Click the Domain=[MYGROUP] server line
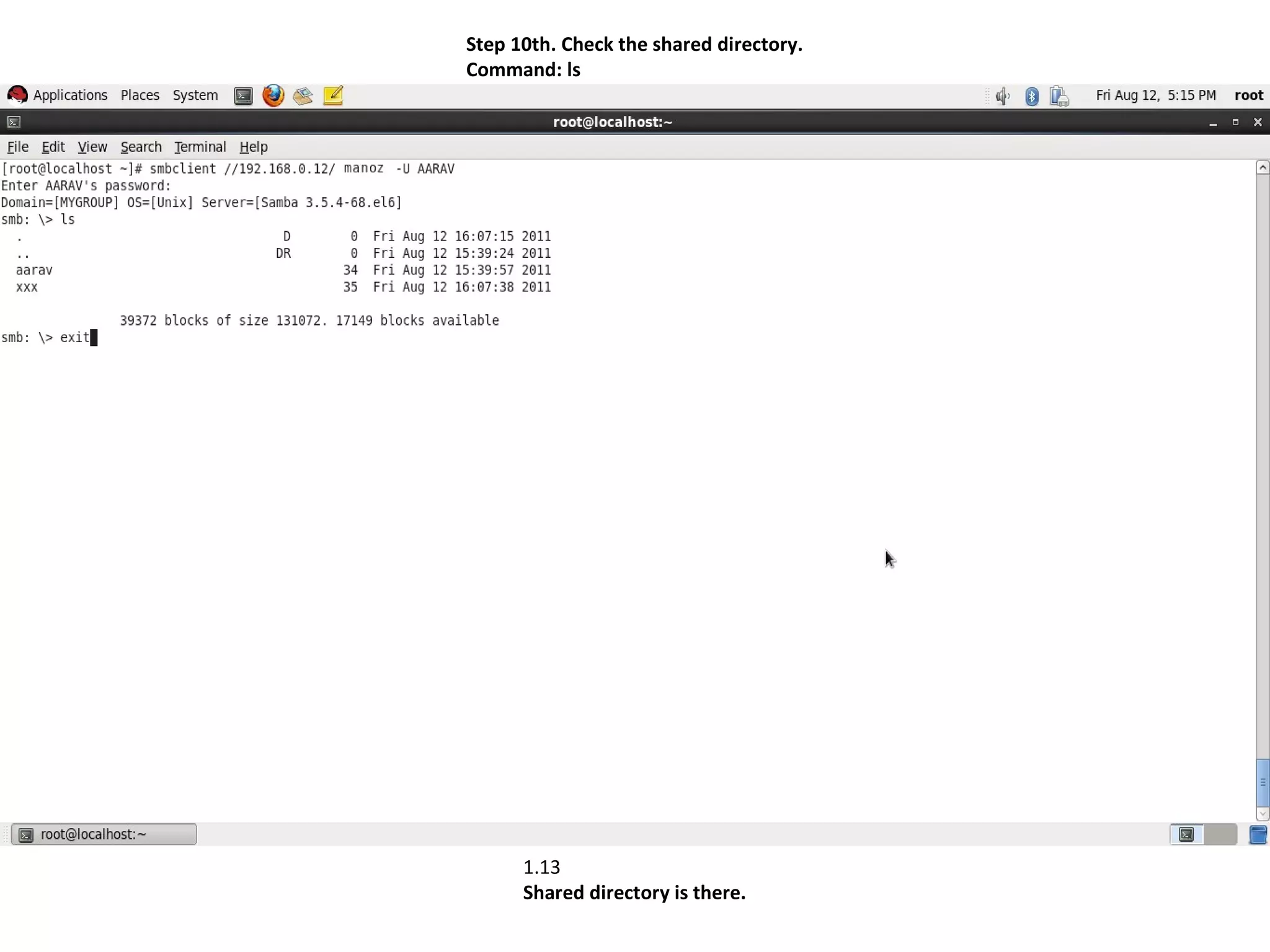 point(202,203)
